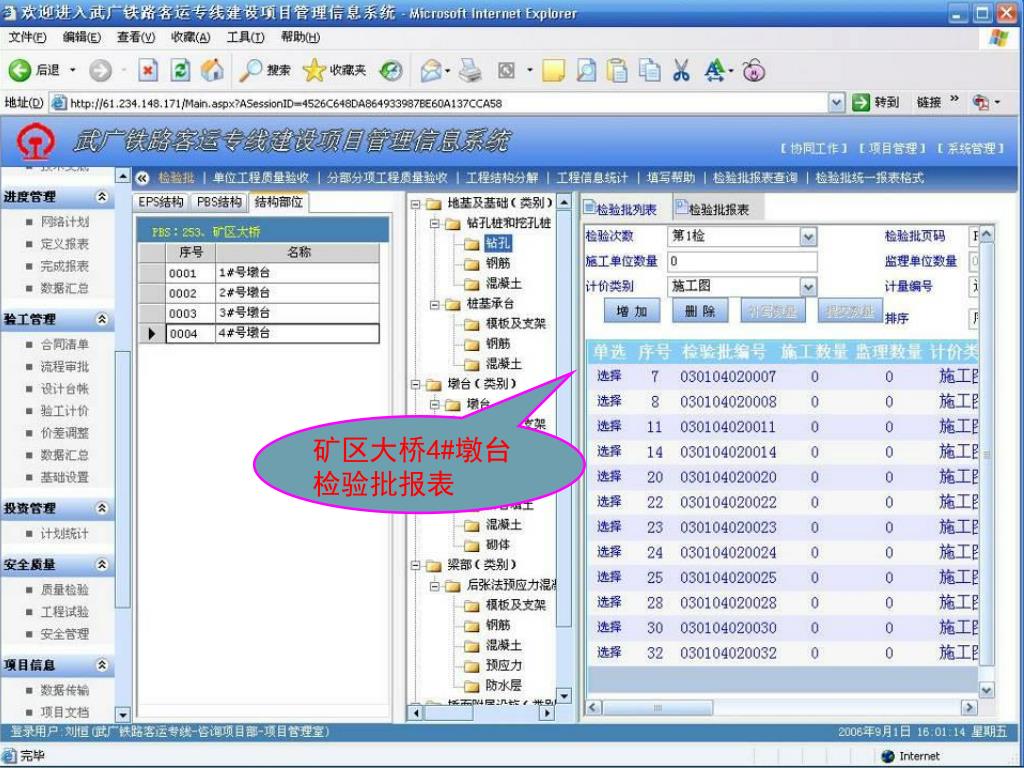Click the list horizontal scrollbar right arrow
This screenshot has width=1024, height=768.
[x=969, y=707]
